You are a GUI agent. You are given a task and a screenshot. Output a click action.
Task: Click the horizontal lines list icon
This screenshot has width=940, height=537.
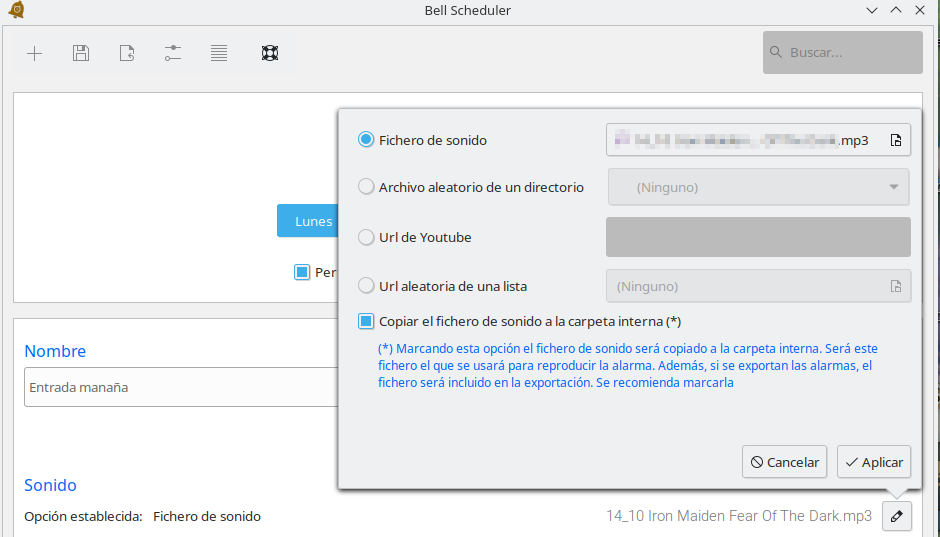219,54
